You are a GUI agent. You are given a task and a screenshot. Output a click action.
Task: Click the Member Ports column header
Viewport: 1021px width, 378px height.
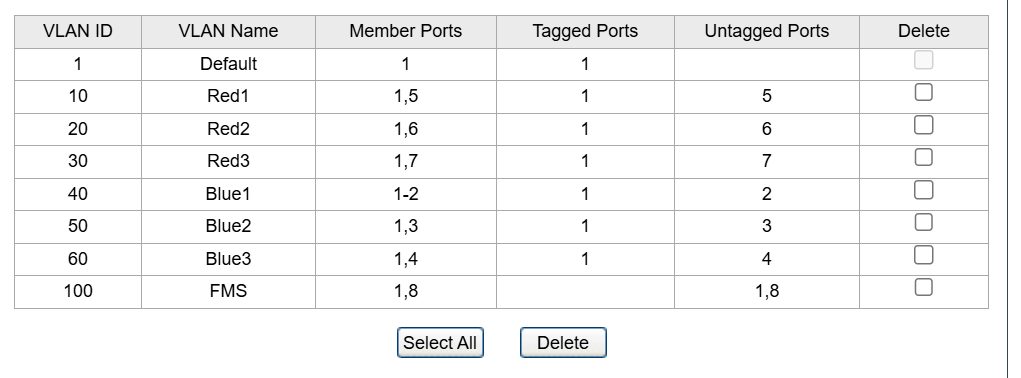(x=406, y=31)
